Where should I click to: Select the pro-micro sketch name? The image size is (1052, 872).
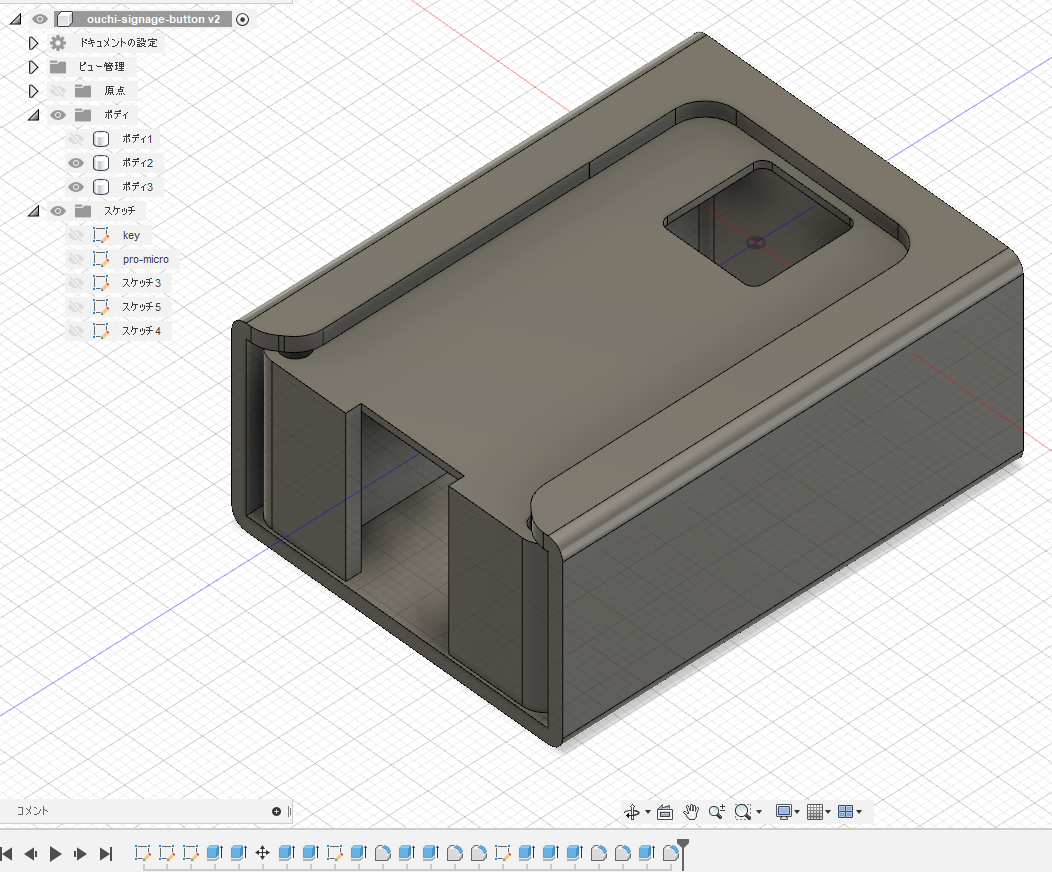[146, 259]
